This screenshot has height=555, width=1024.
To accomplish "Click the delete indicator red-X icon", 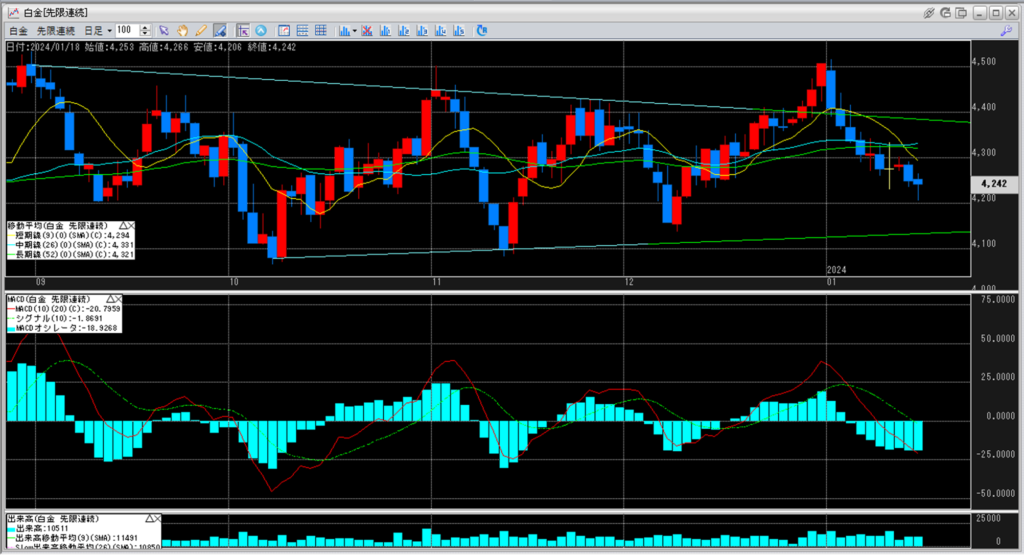I will pyautogui.click(x=367, y=31).
